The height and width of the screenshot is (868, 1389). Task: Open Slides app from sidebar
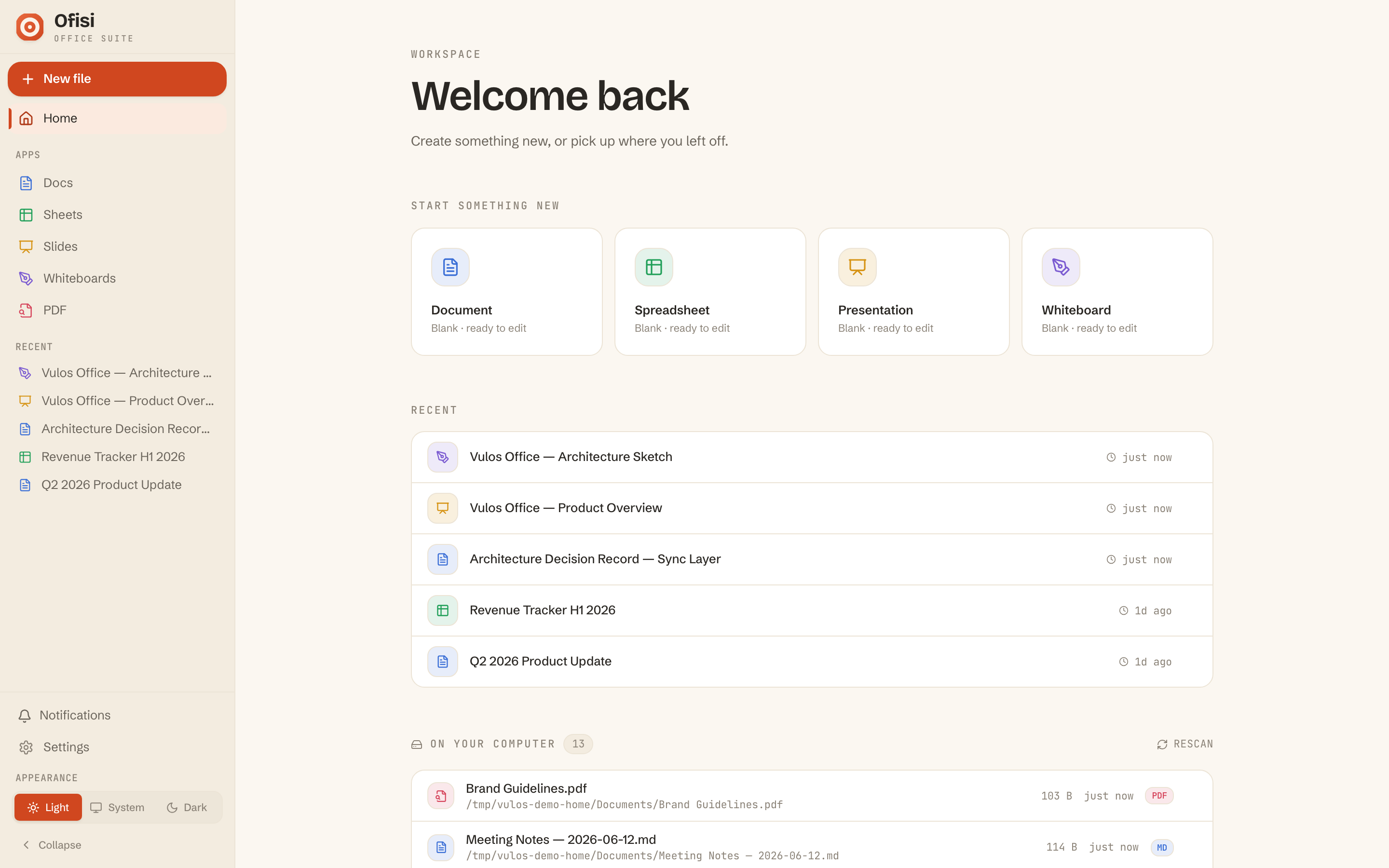pos(117,246)
